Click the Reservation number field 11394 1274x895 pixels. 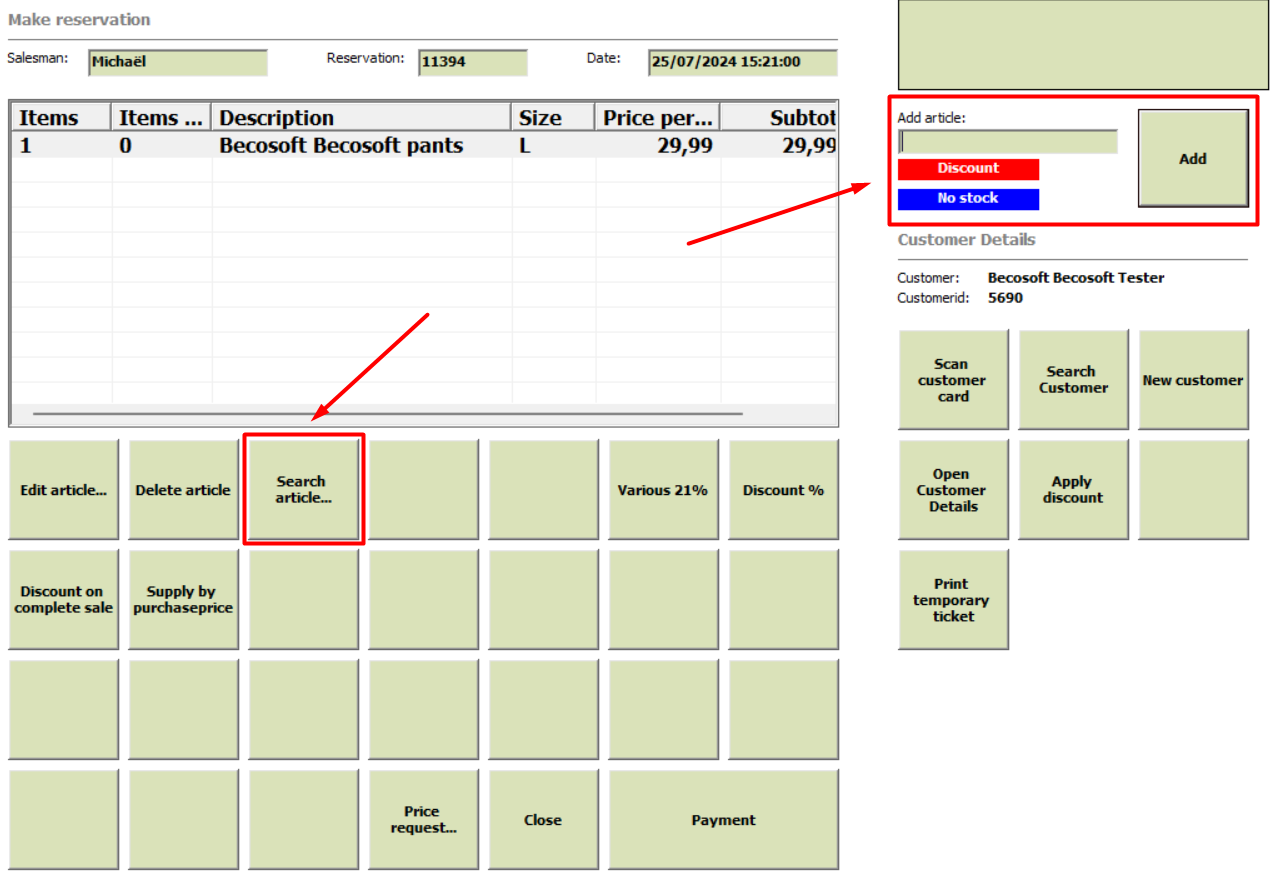pos(473,62)
